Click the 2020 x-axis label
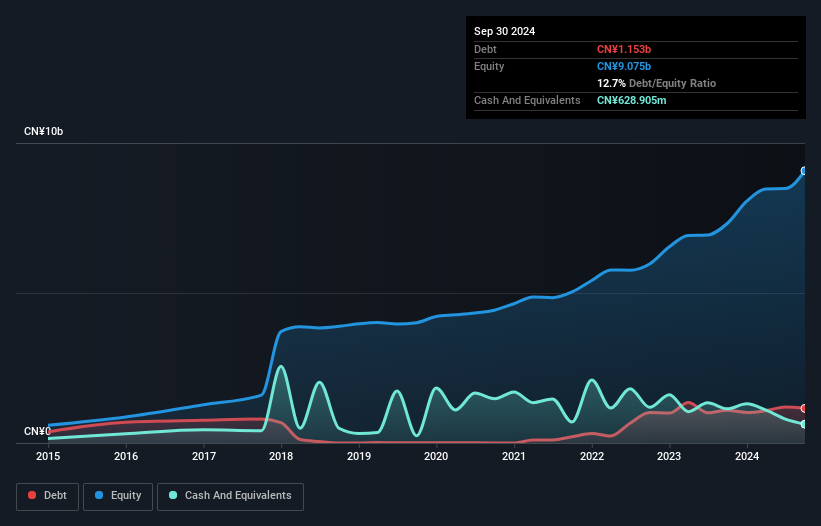 (x=436, y=456)
